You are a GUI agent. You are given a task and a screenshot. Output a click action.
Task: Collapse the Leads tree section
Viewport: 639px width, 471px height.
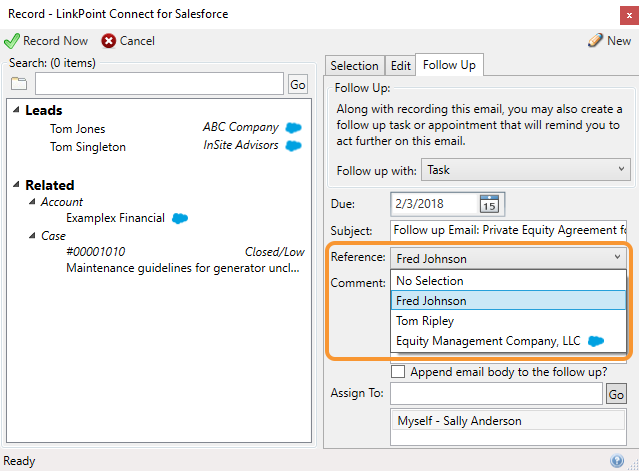pos(16,110)
